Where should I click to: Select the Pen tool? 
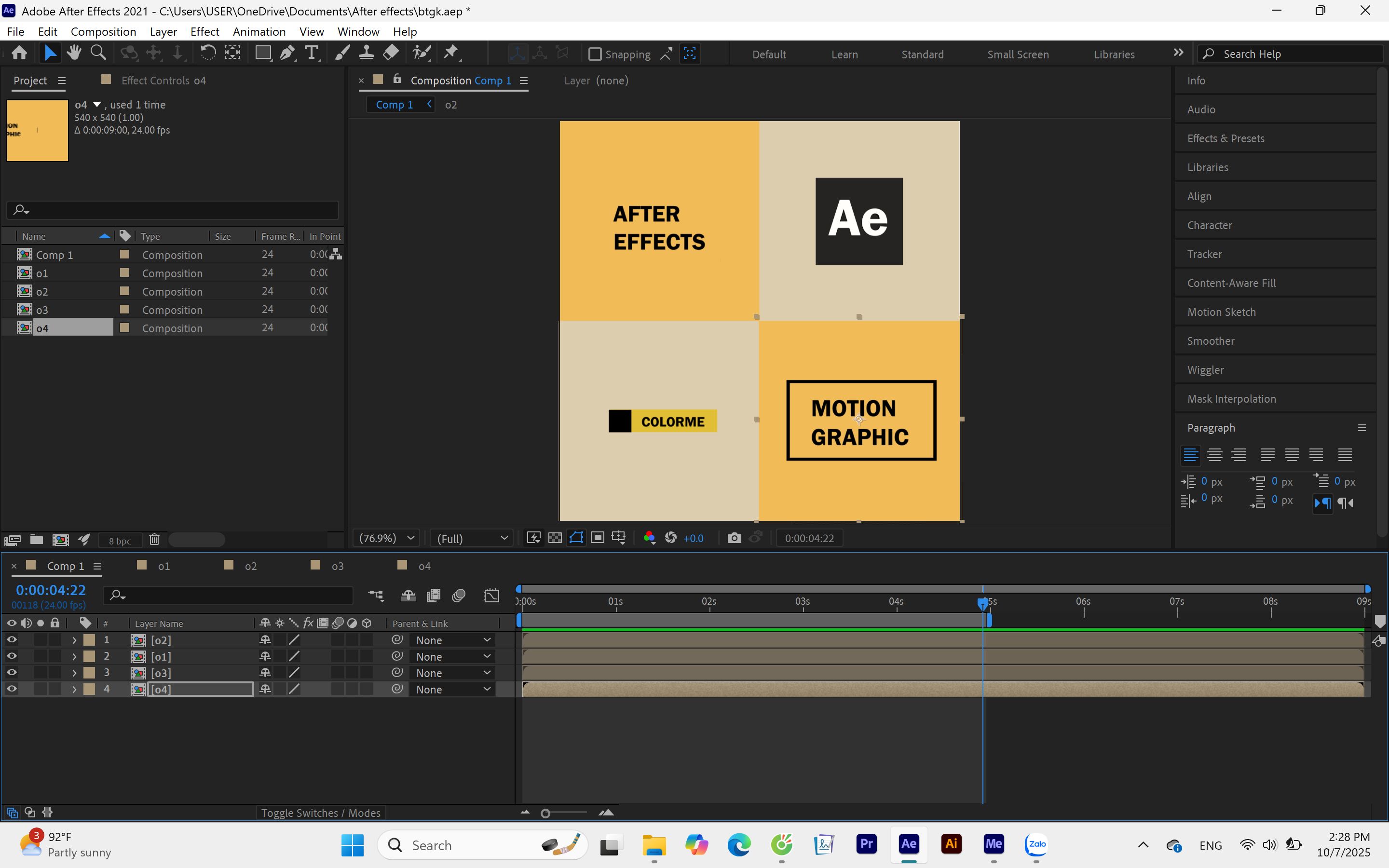pos(287,54)
